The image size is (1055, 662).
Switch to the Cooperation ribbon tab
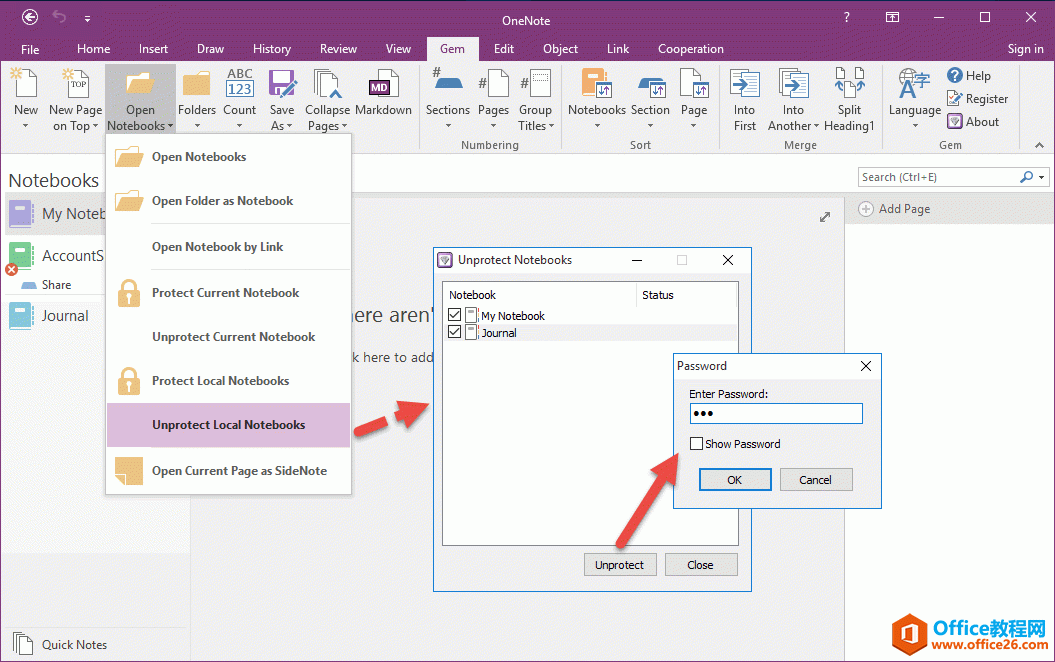(690, 49)
